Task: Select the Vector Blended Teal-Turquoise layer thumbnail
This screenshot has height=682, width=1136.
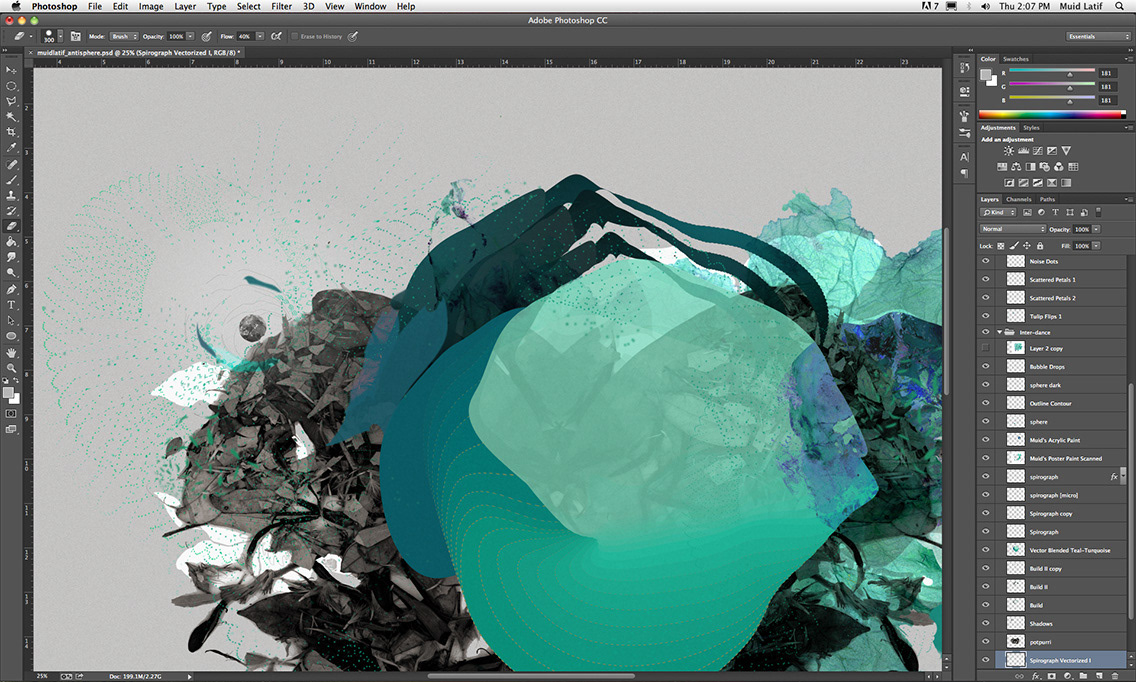Action: pyautogui.click(x=1016, y=550)
